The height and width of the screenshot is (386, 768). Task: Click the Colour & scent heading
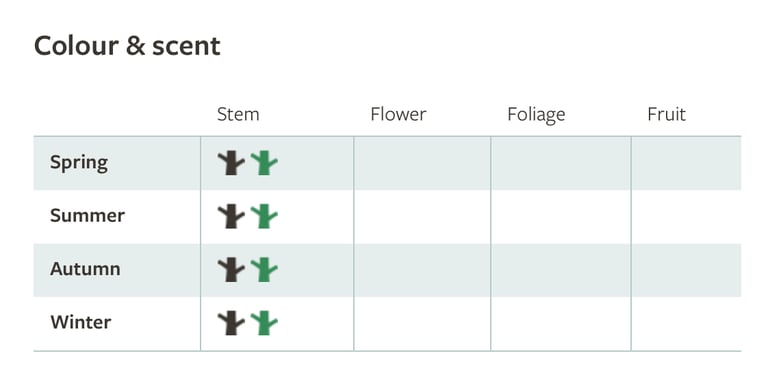click(x=127, y=46)
